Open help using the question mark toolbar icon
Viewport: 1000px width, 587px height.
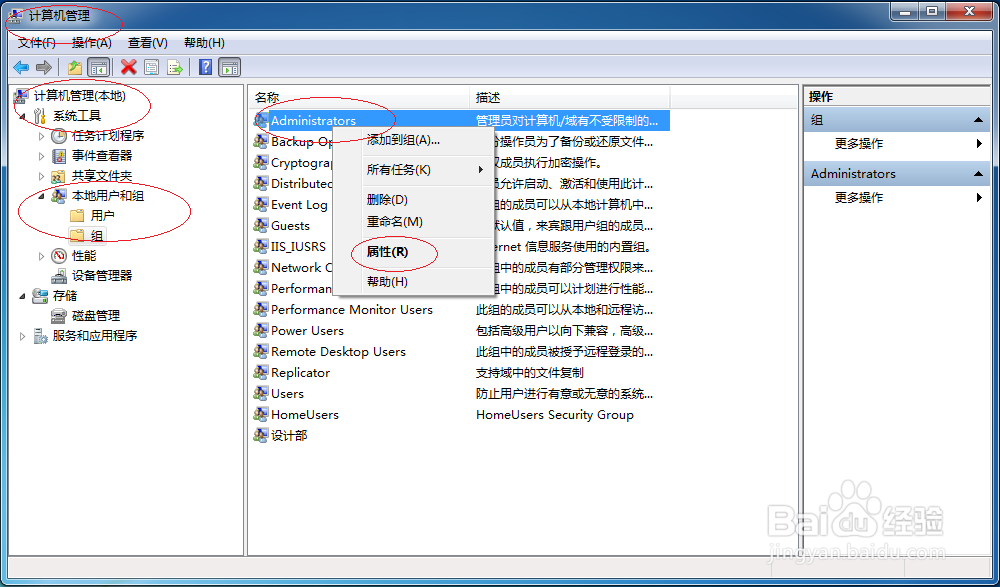[205, 67]
